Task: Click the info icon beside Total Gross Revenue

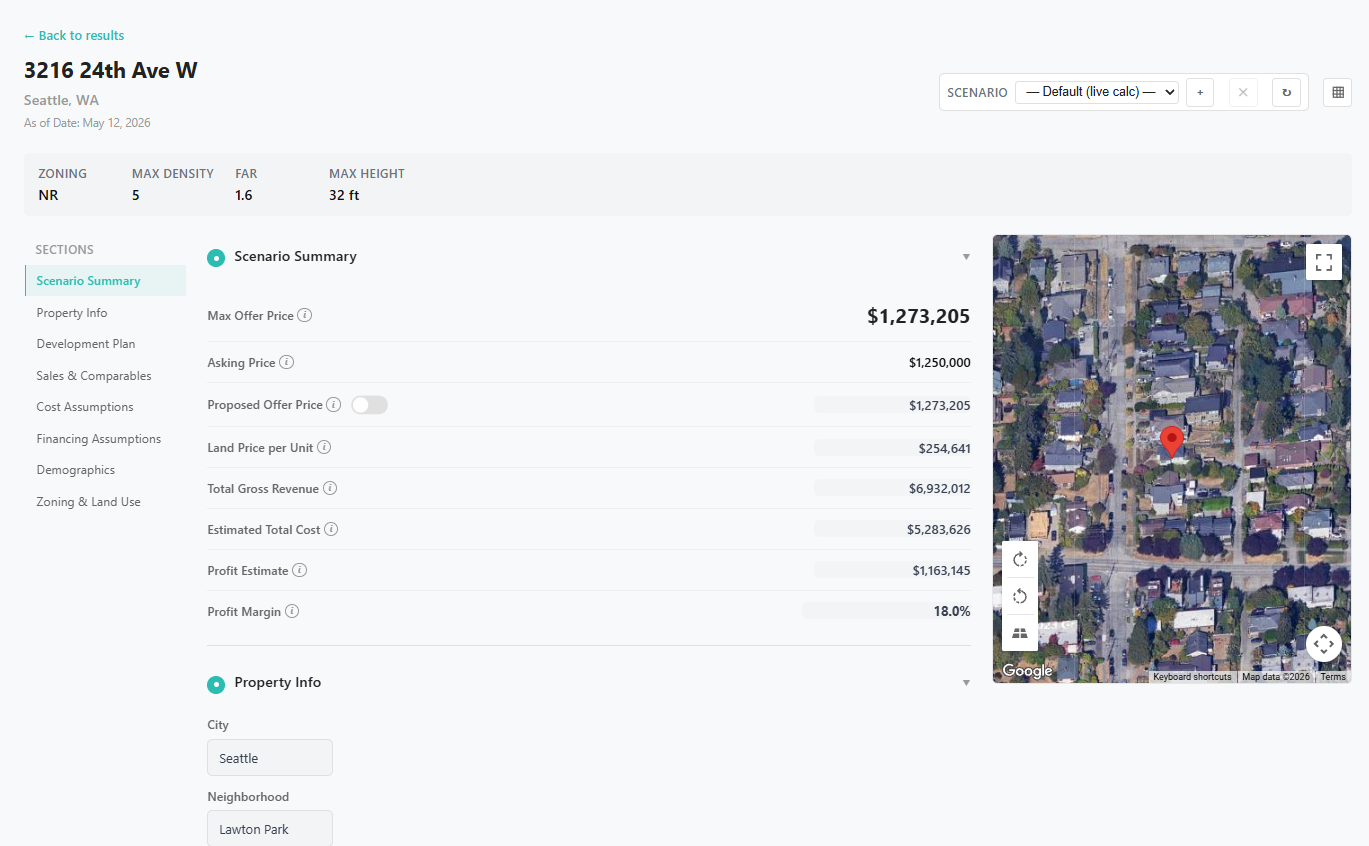Action: (x=330, y=489)
